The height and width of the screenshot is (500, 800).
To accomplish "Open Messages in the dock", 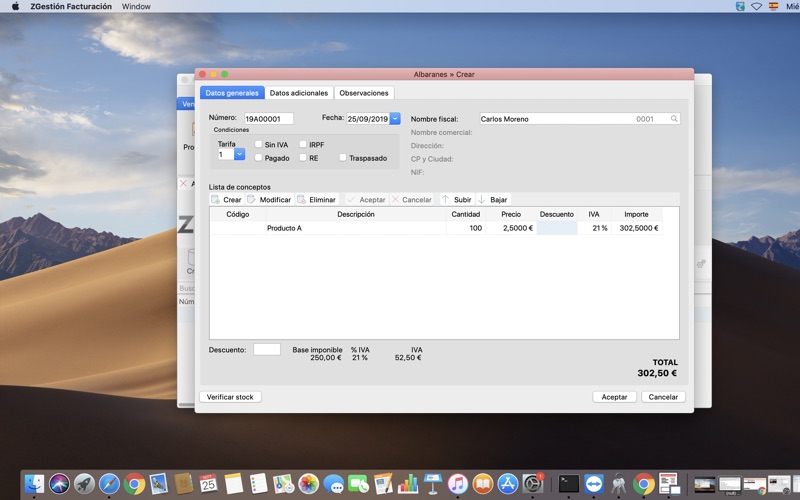I will 333,484.
